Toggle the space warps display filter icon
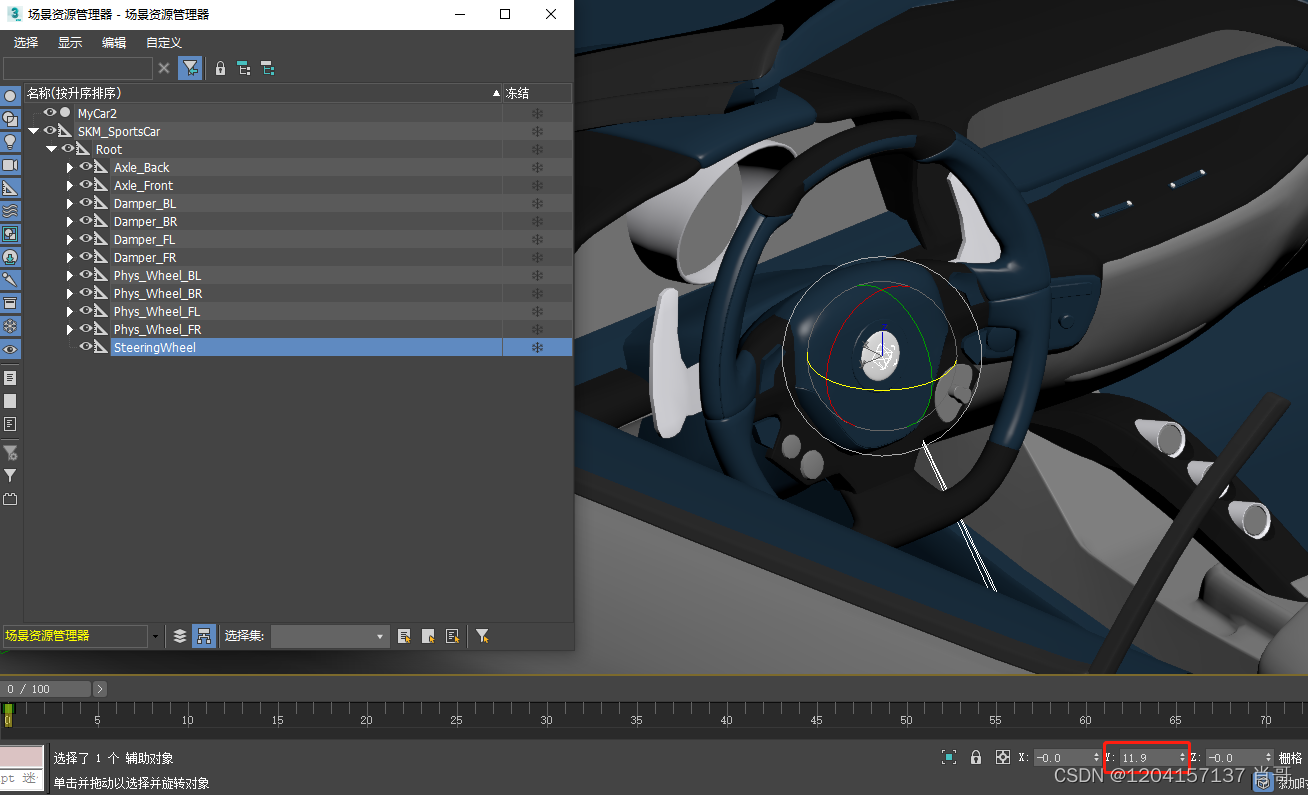The image size is (1308, 795). (10, 211)
